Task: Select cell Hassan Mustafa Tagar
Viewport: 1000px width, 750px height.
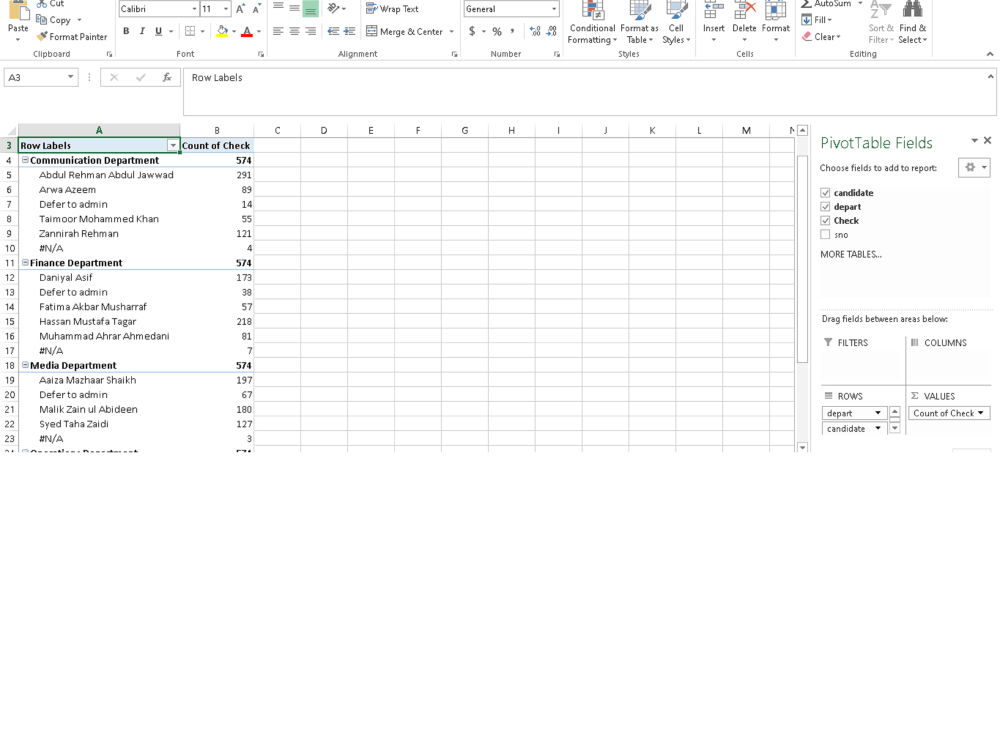Action: click(x=99, y=321)
